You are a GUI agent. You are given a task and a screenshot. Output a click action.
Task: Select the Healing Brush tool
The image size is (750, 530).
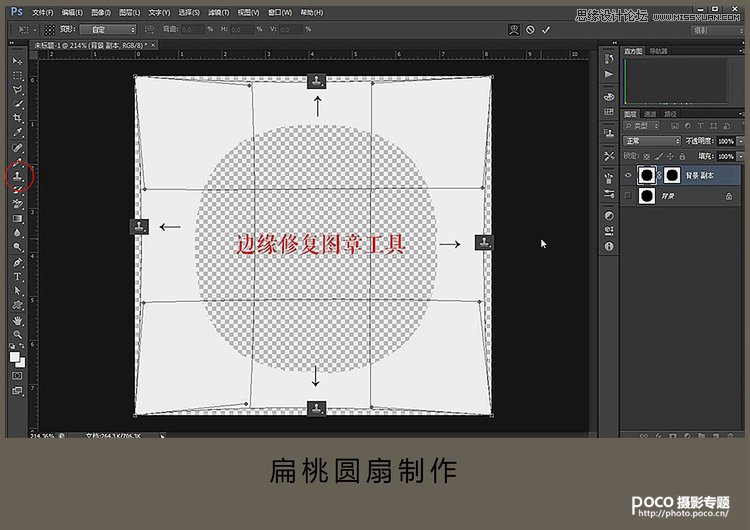tap(17, 147)
